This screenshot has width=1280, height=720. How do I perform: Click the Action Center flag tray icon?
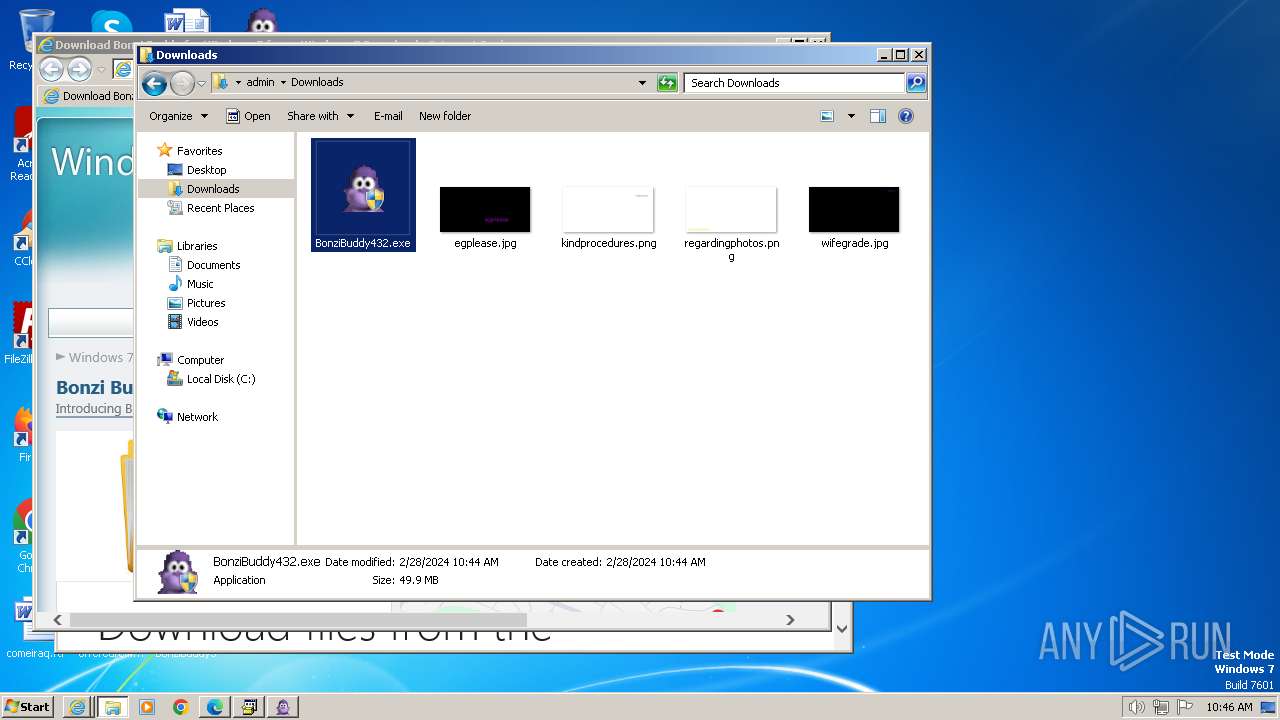(x=1185, y=707)
